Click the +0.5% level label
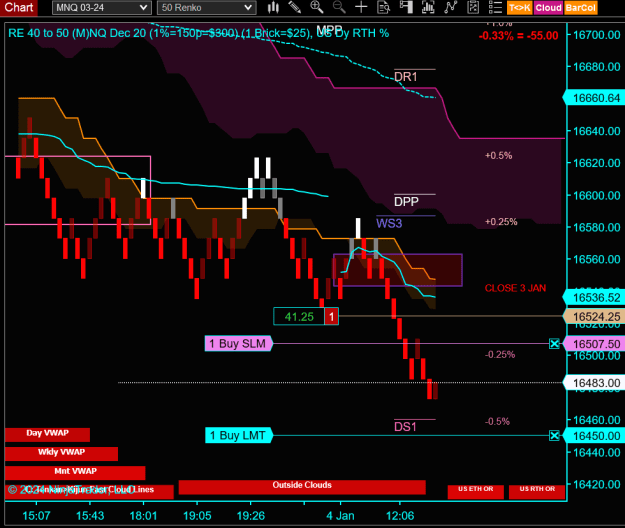Viewport: 625px width, 528px height. tap(498, 155)
